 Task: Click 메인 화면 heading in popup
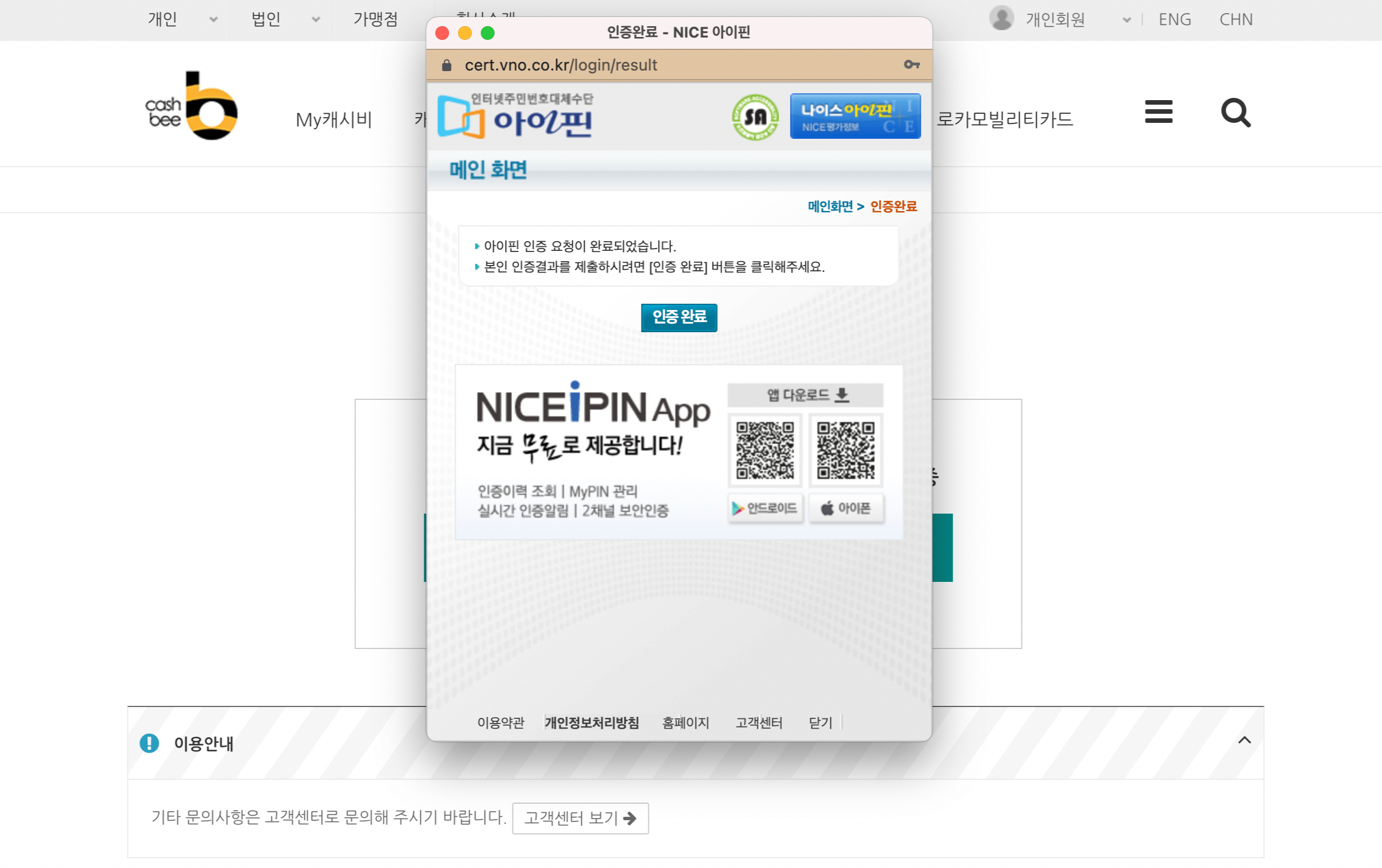click(x=488, y=170)
